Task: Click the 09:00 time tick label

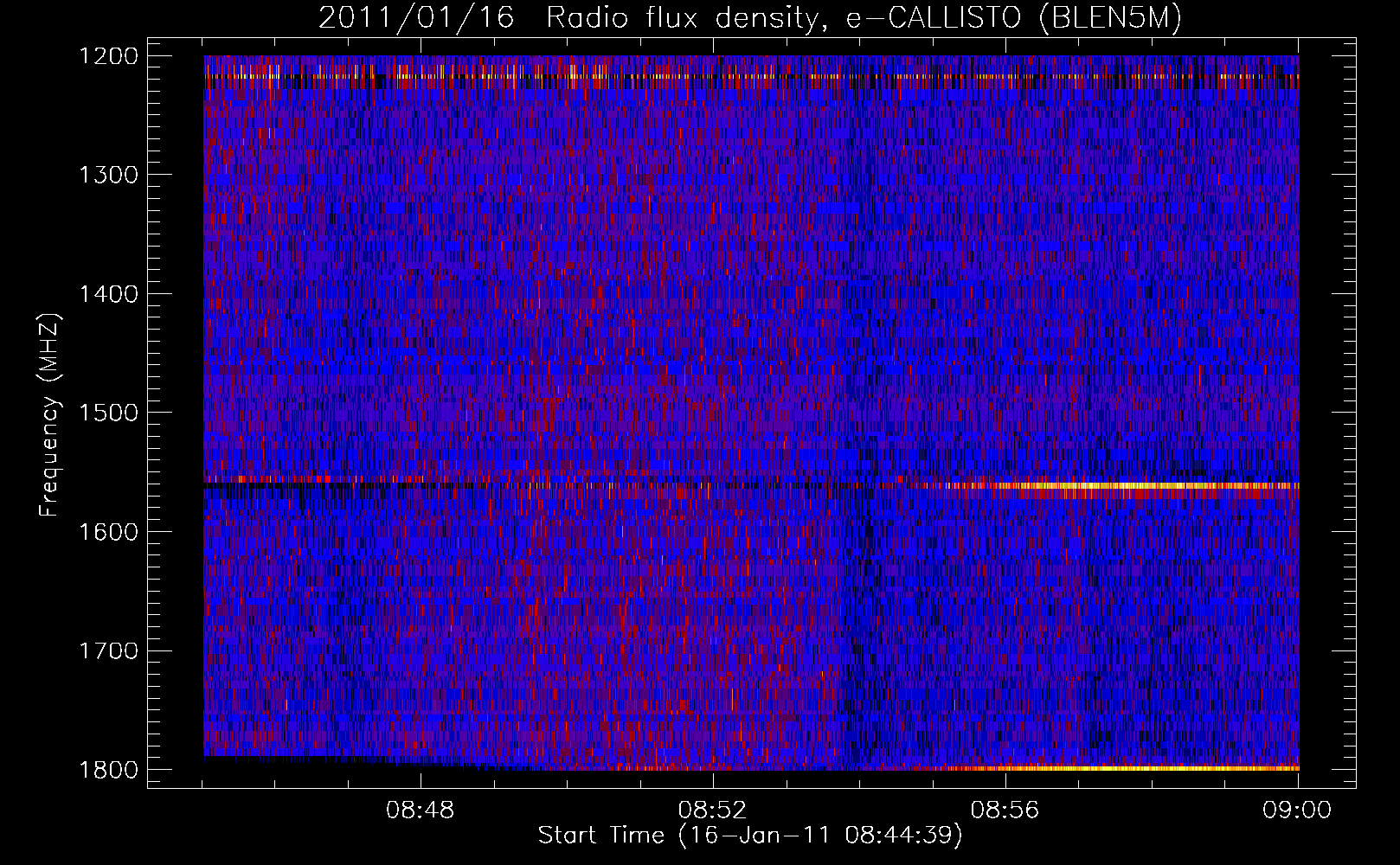Action: pyautogui.click(x=1297, y=811)
